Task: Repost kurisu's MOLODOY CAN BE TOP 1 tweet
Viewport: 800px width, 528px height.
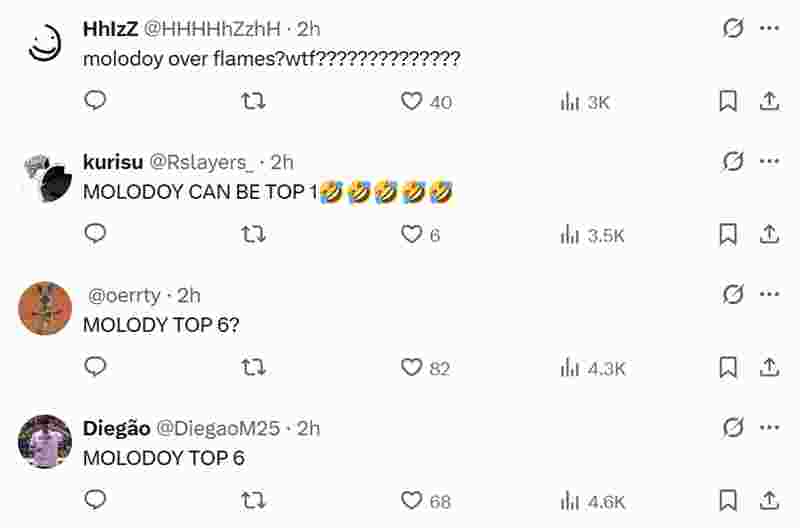Action: 254,233
